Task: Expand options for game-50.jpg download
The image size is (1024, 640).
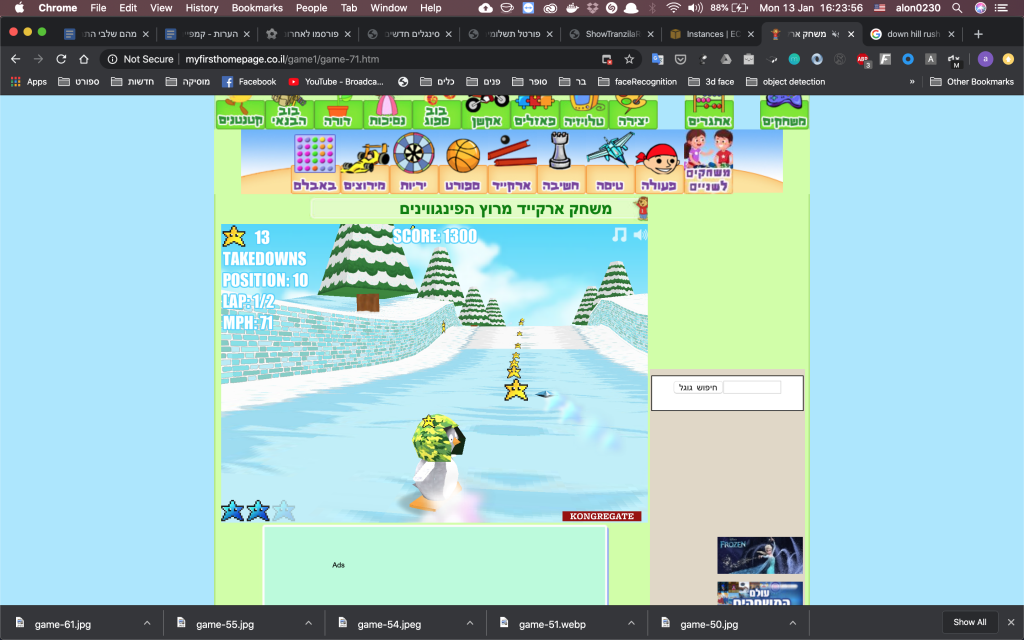Action: coord(792,624)
